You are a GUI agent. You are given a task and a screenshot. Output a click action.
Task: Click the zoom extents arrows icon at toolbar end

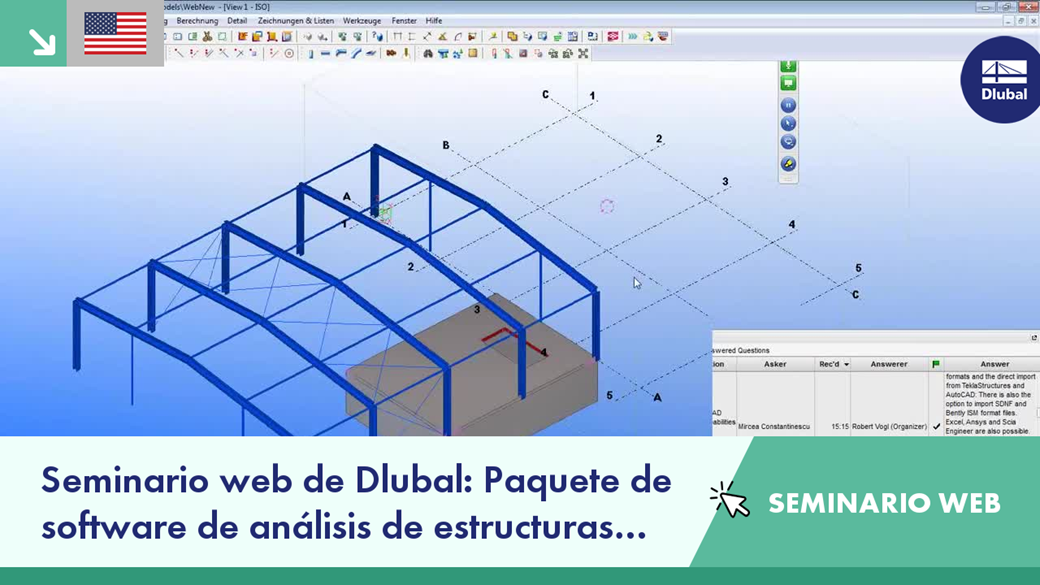tap(583, 54)
